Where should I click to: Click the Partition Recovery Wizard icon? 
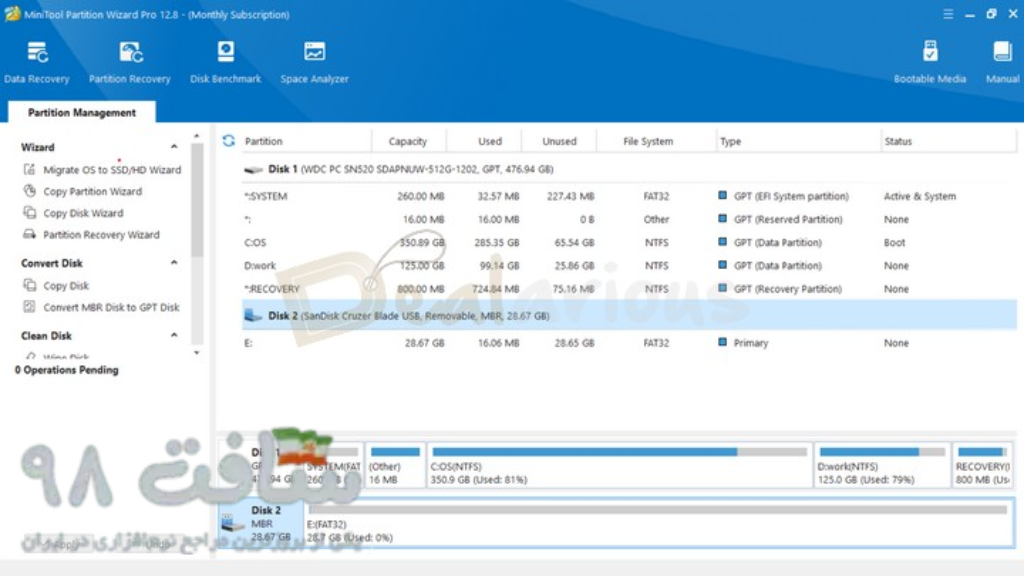click(29, 234)
